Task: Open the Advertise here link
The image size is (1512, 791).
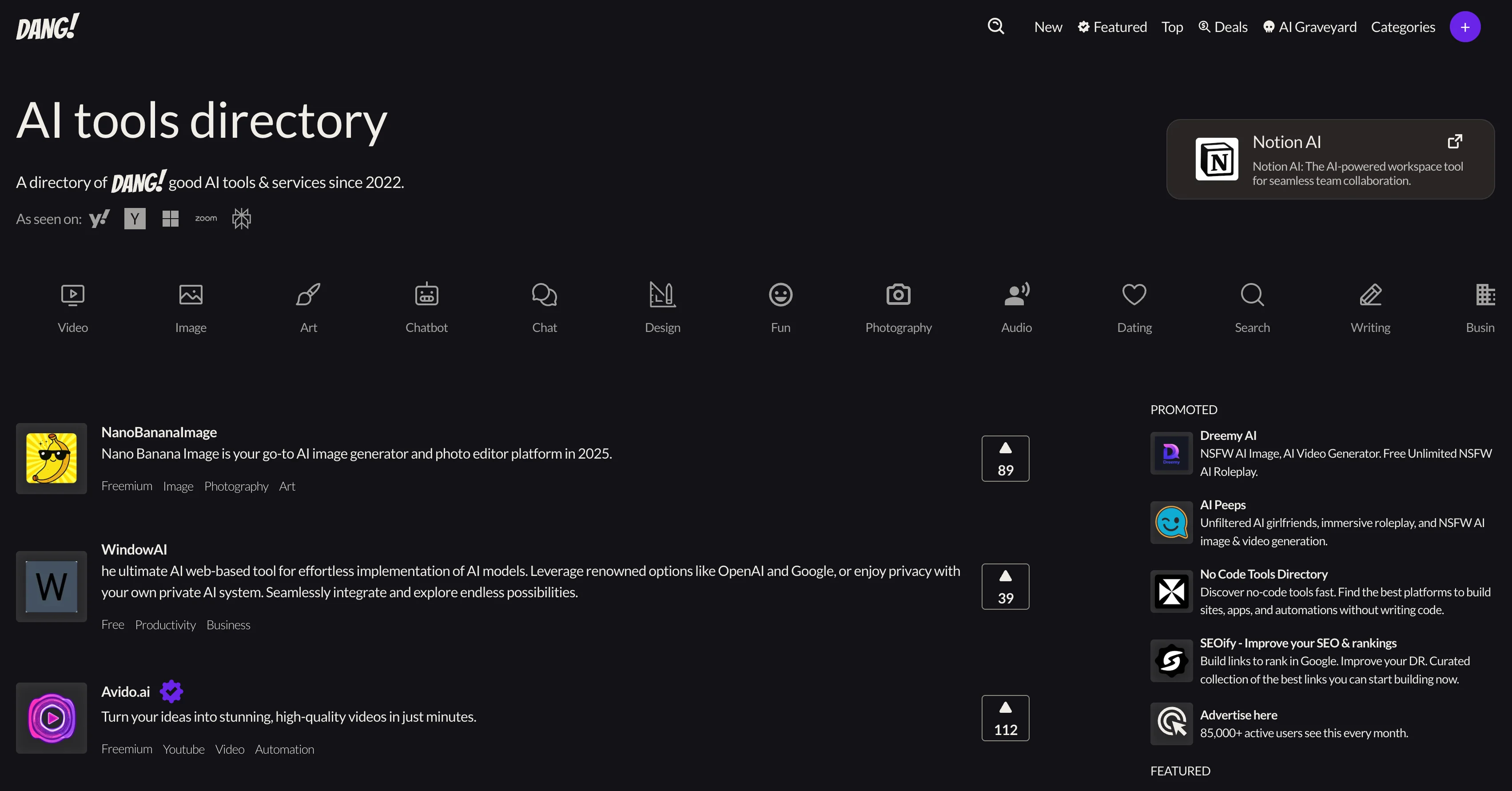Action: click(1238, 715)
